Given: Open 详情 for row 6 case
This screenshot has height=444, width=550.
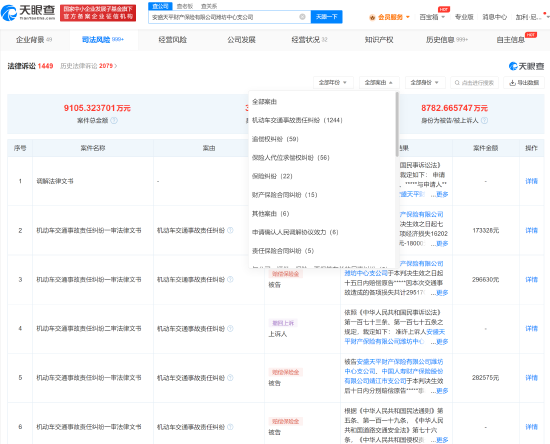Looking at the screenshot, I should click(531, 426).
